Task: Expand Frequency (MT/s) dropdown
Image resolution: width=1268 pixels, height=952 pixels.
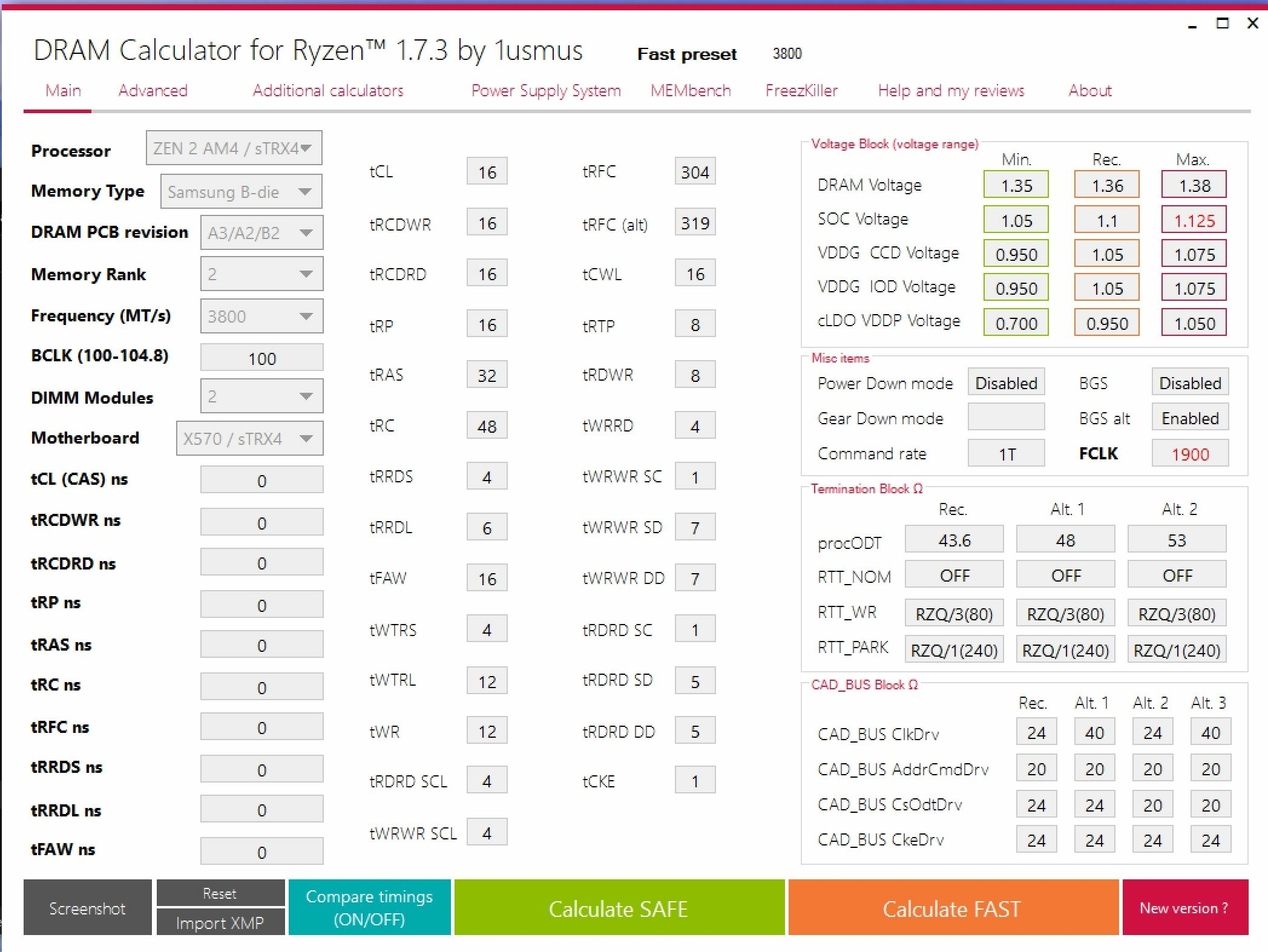Action: pos(261,316)
